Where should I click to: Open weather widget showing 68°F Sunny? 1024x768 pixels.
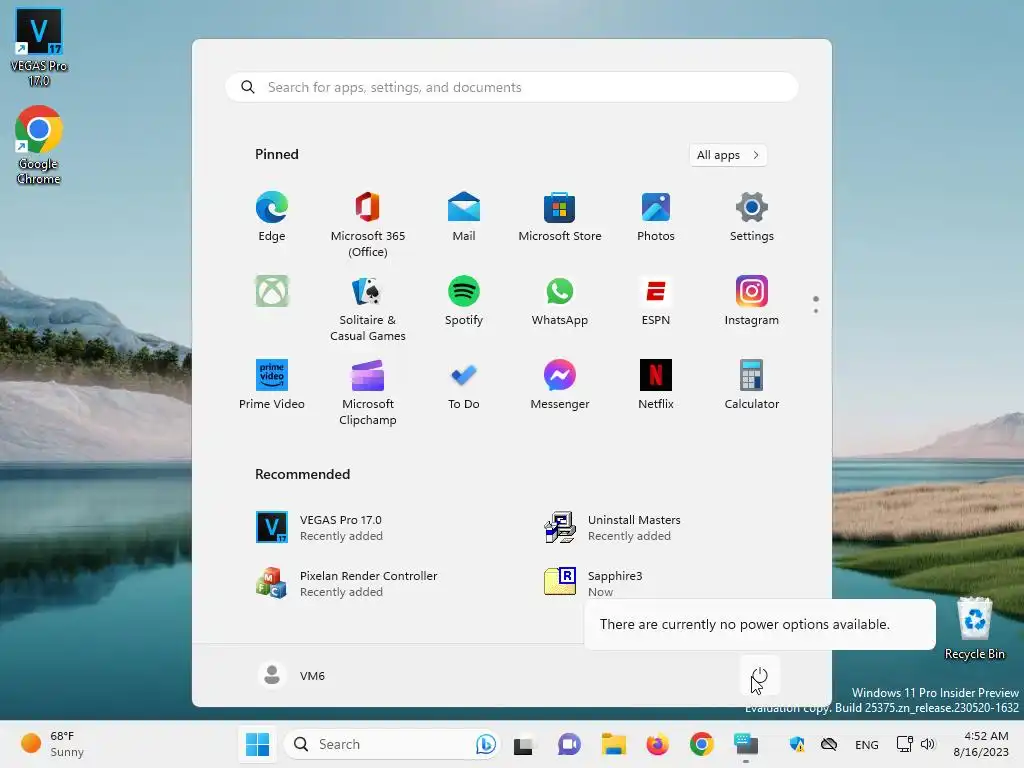click(x=54, y=744)
